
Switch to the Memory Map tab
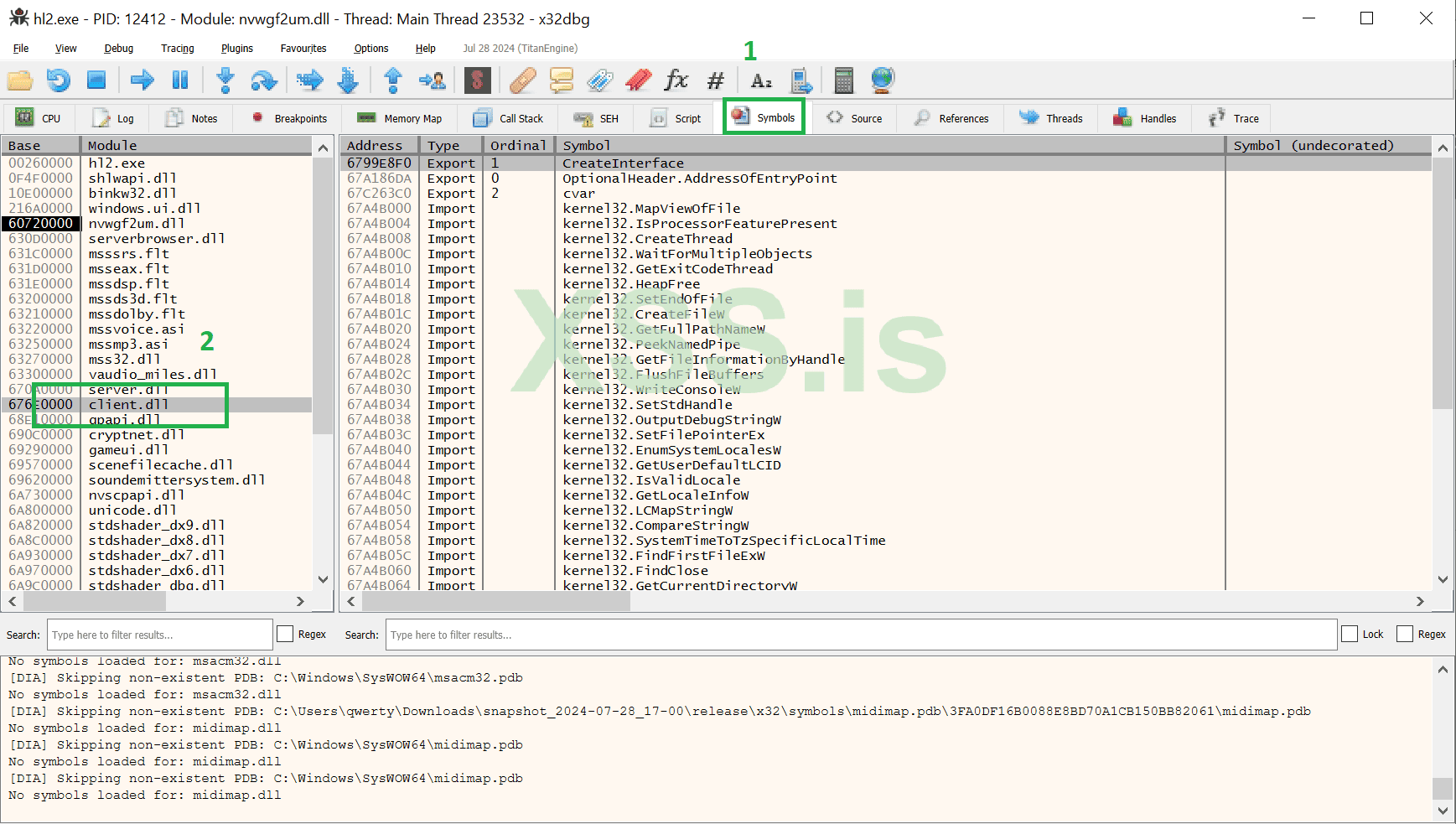(400, 118)
